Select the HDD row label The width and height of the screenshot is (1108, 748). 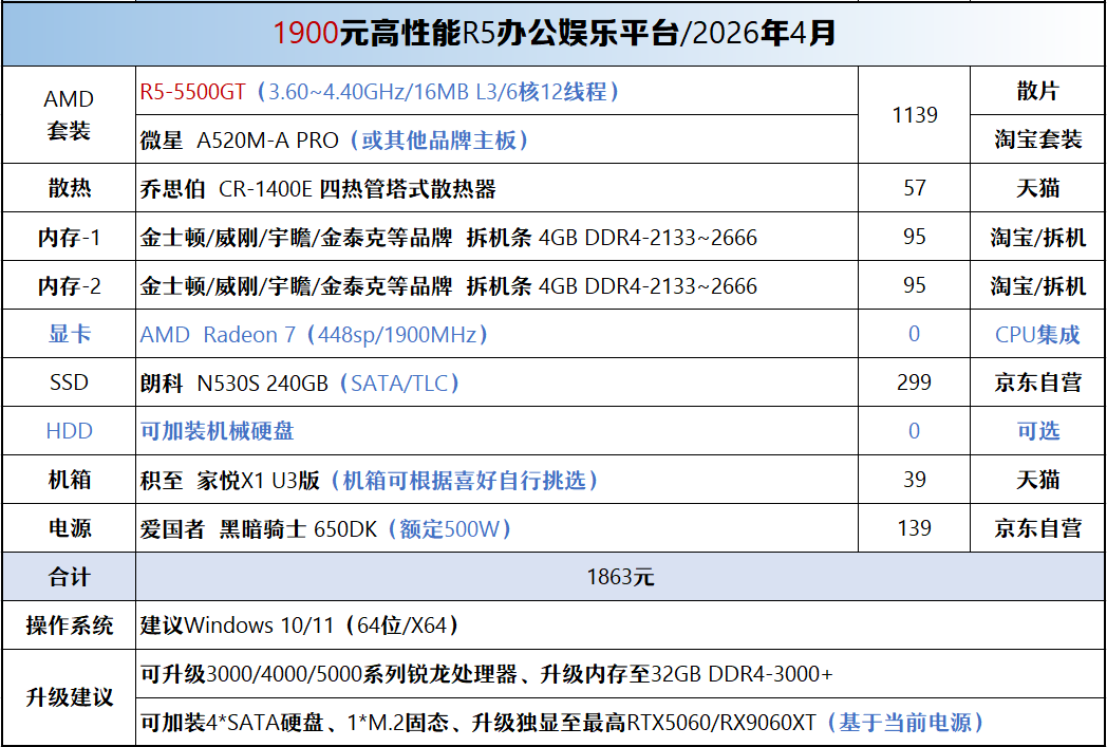[69, 431]
